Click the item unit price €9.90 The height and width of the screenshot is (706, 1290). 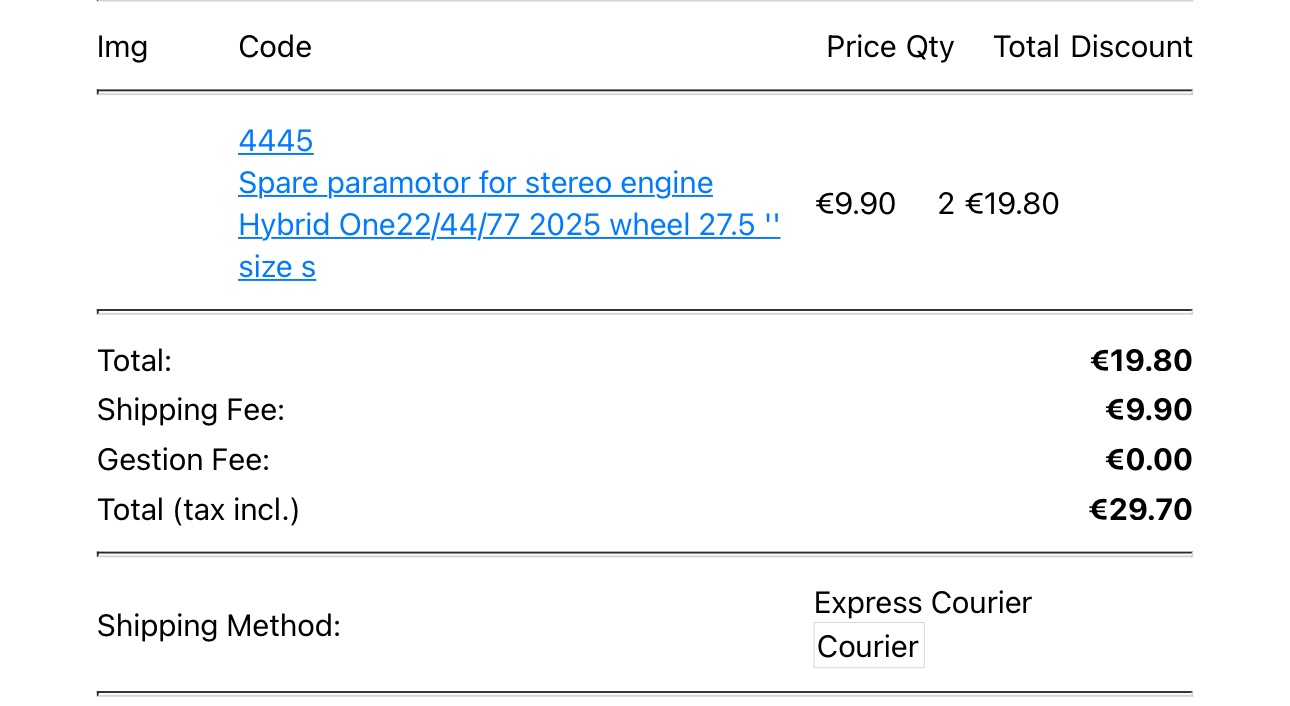point(856,204)
